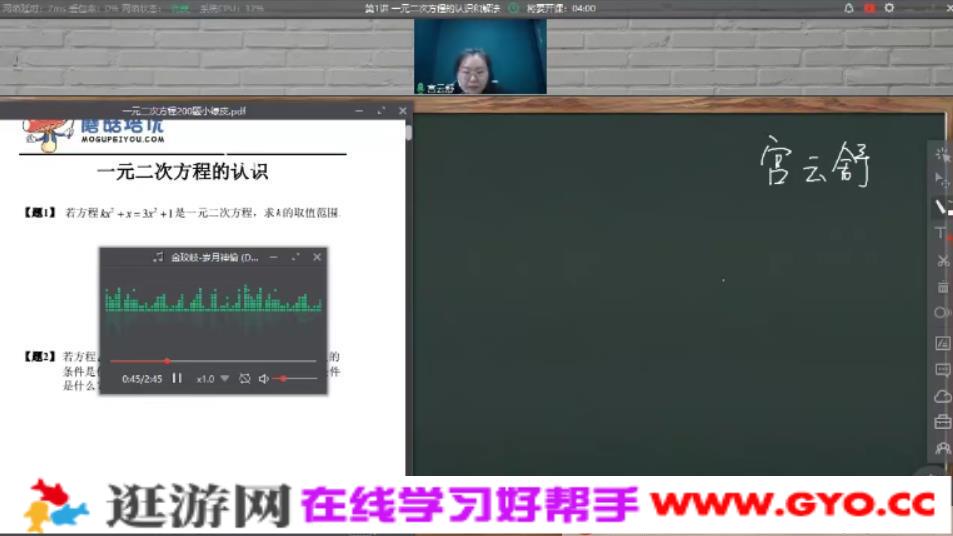
Task: Click the teacher's video thumbnail
Action: [x=480, y=56]
